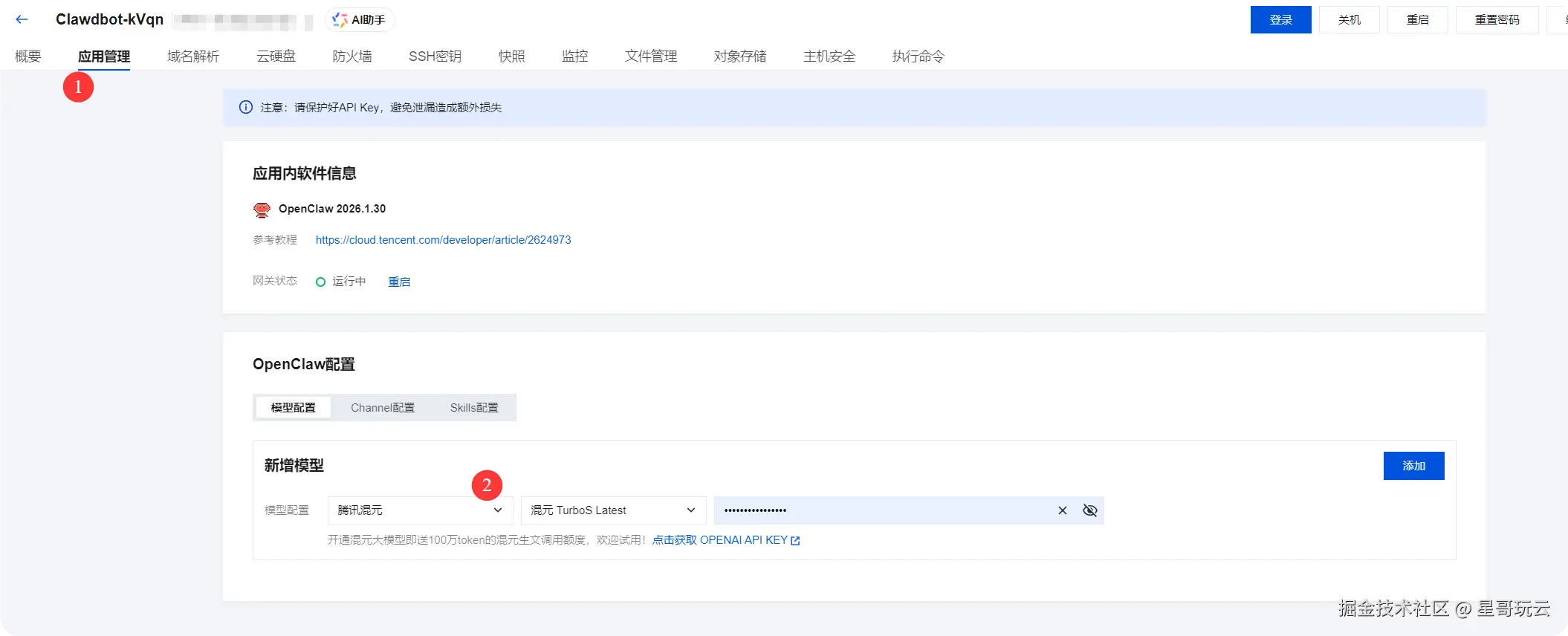This screenshot has width=1568, height=636.
Task: Click the blue 添加 button
Action: (1413, 466)
